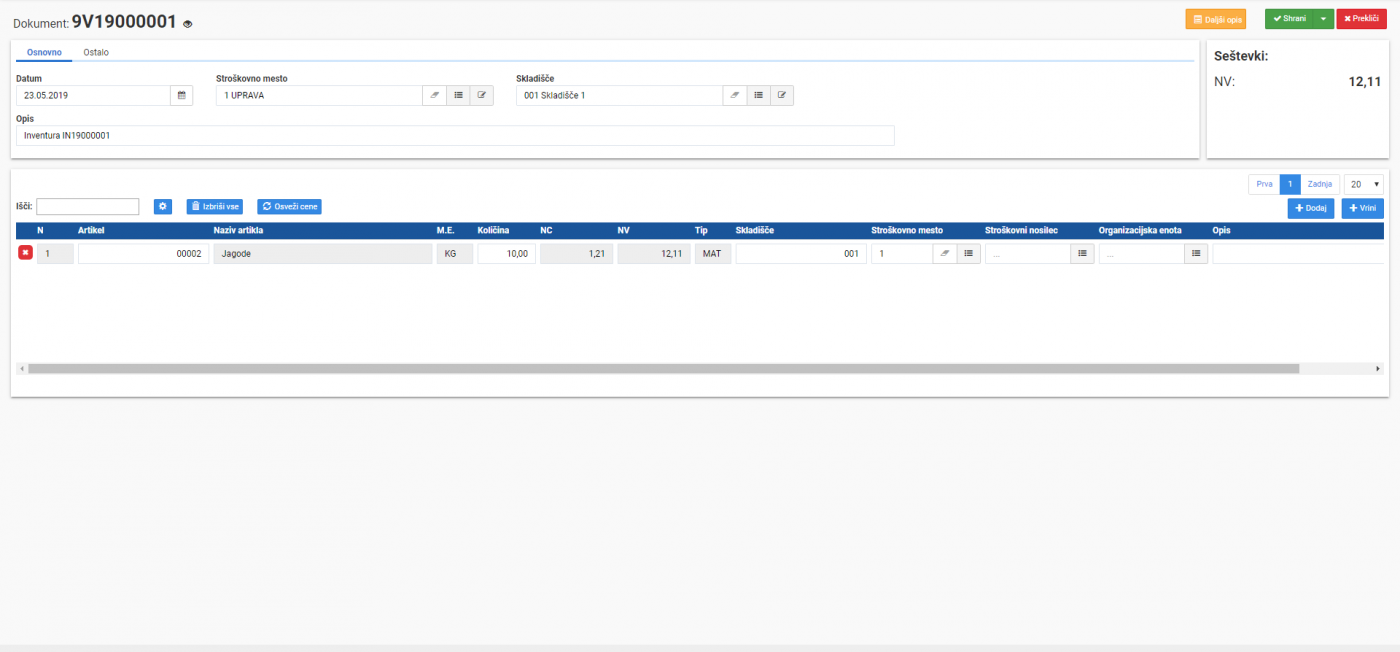Open the rows-per-page dropdown showing 20
Screen dimensions: 1400x652
point(1364,184)
